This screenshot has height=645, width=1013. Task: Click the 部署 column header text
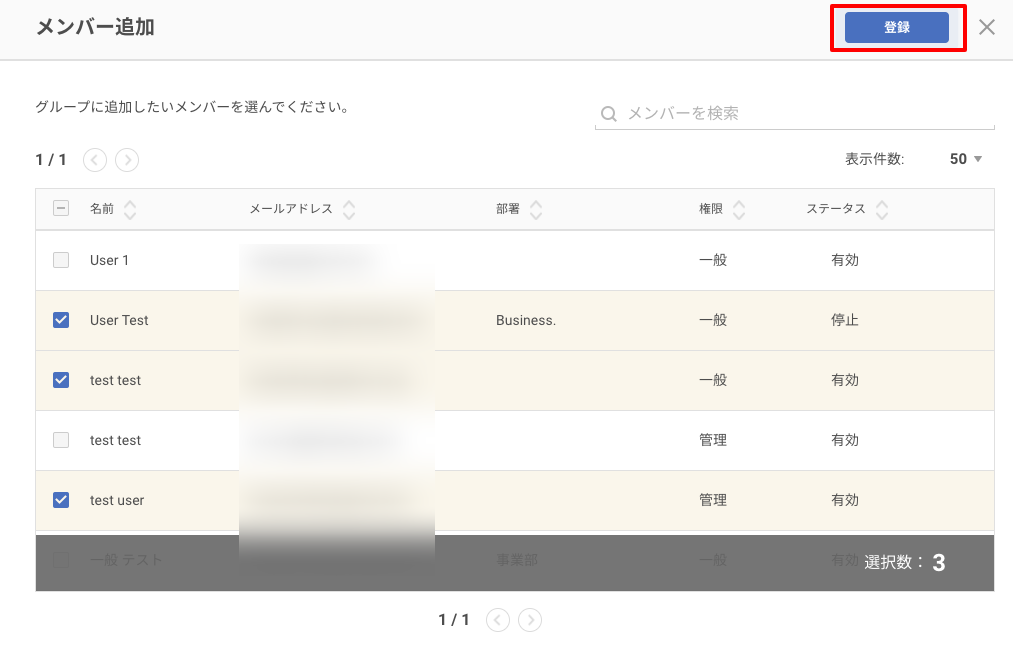[x=508, y=209]
